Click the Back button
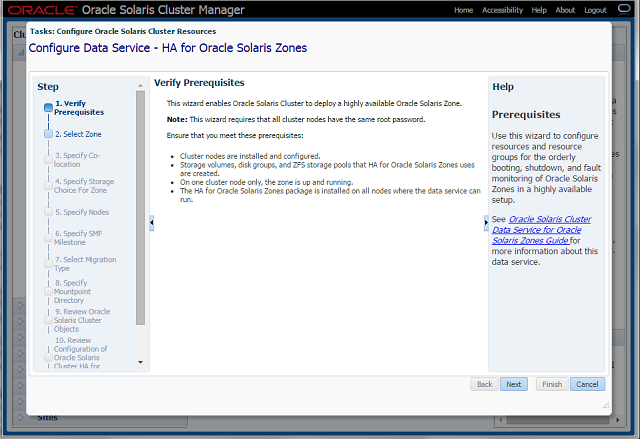 pos(484,384)
